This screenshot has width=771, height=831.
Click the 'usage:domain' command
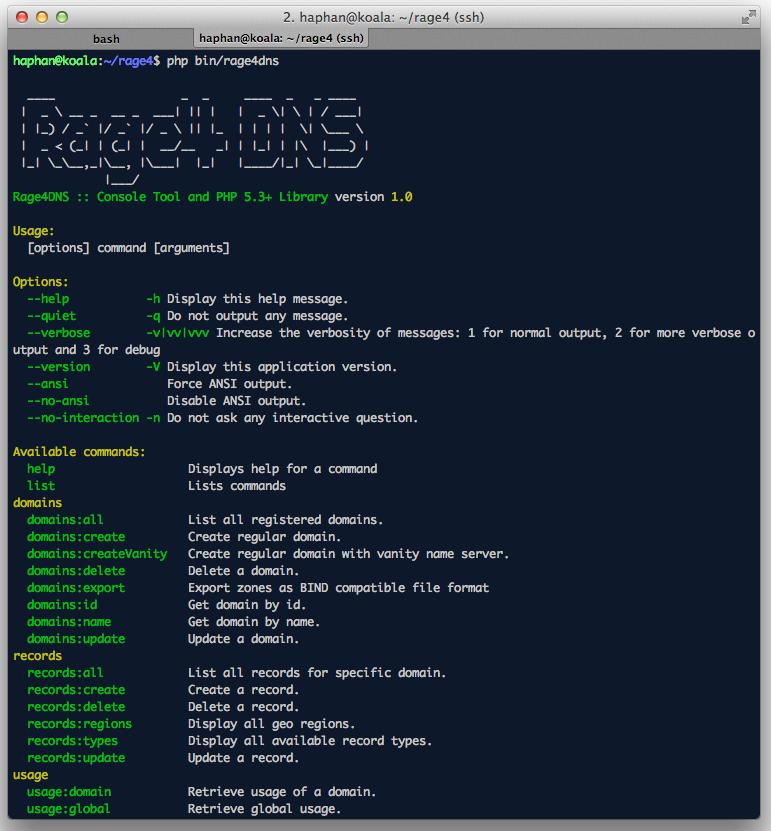(69, 792)
